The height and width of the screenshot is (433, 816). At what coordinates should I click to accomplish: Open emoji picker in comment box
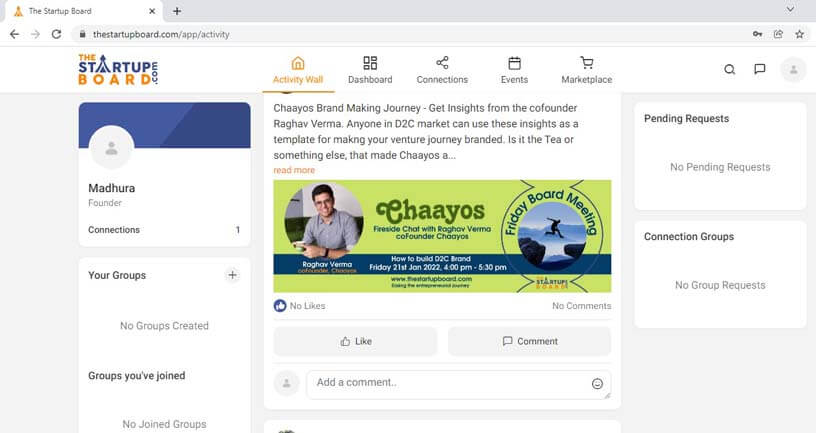[597, 384]
